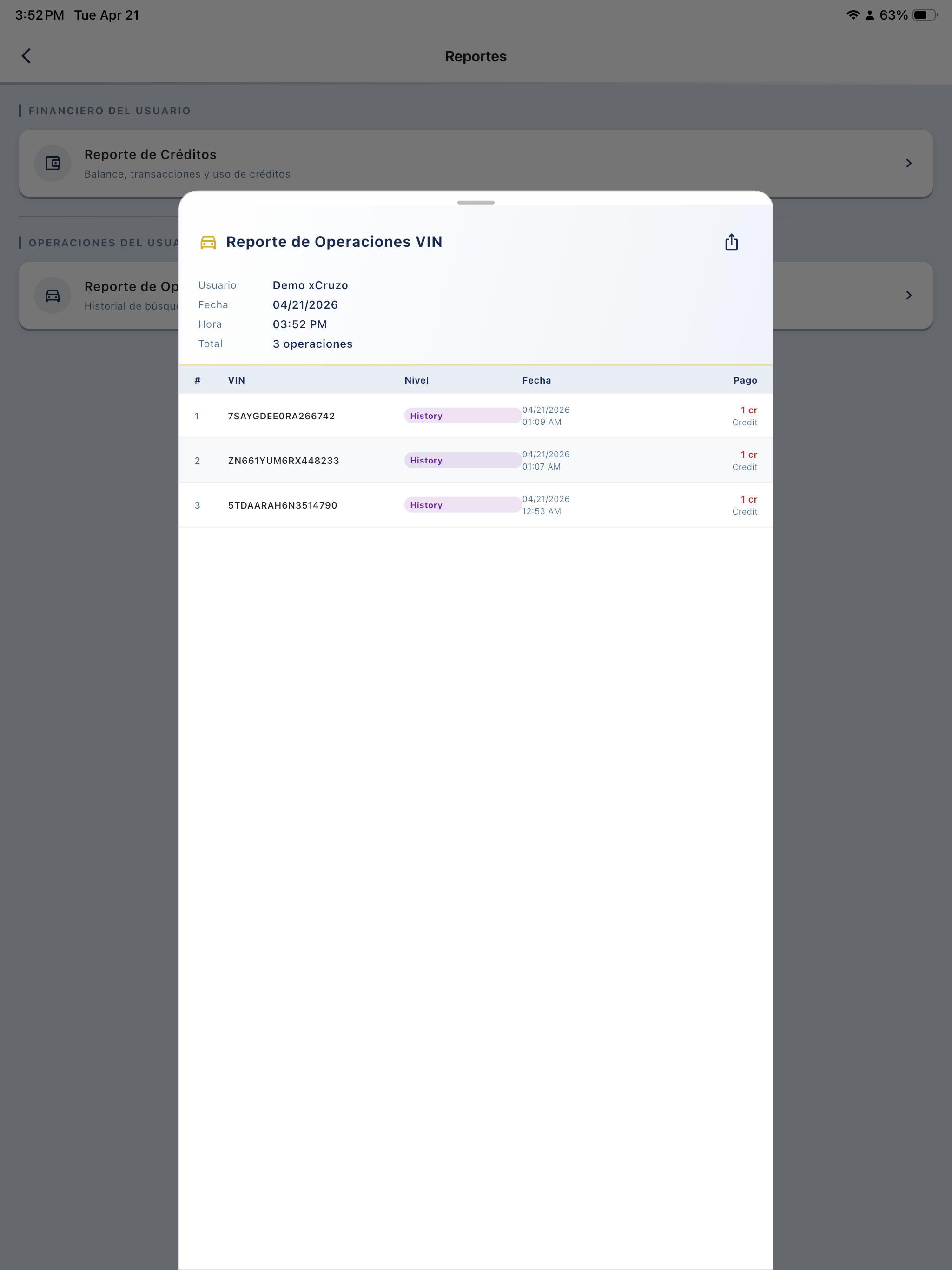Tap the Reportes page title
The image size is (952, 1270).
[x=476, y=56]
